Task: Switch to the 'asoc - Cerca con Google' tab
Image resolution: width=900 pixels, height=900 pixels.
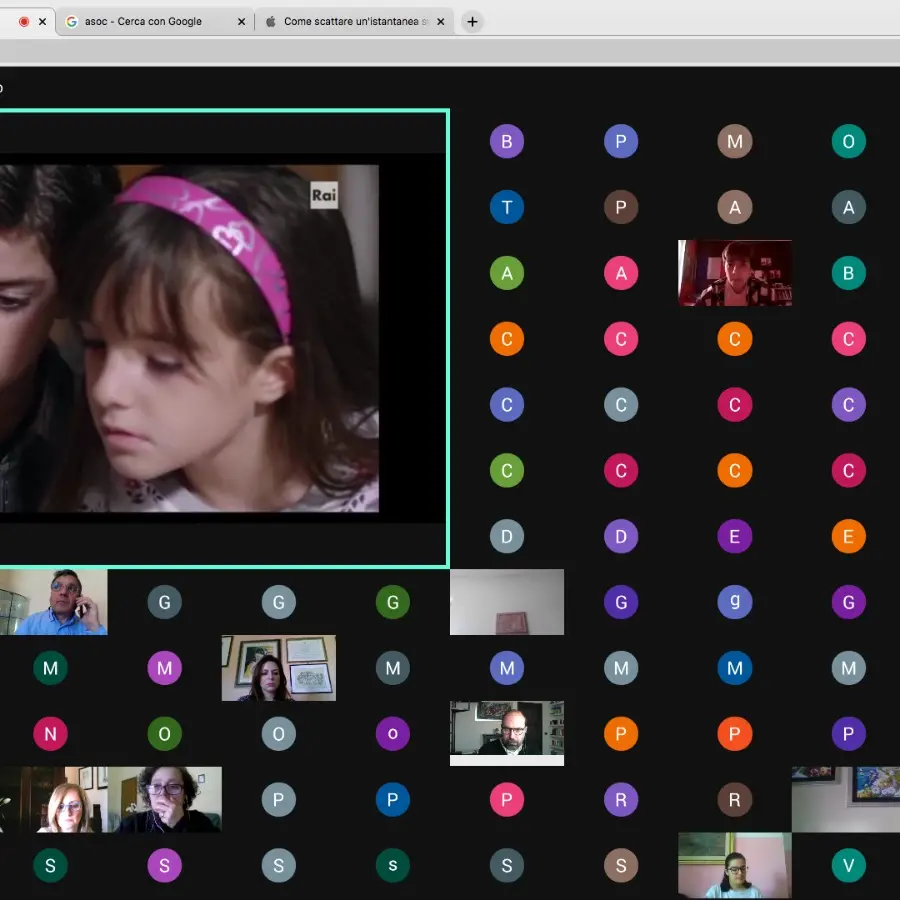Action: point(155,22)
